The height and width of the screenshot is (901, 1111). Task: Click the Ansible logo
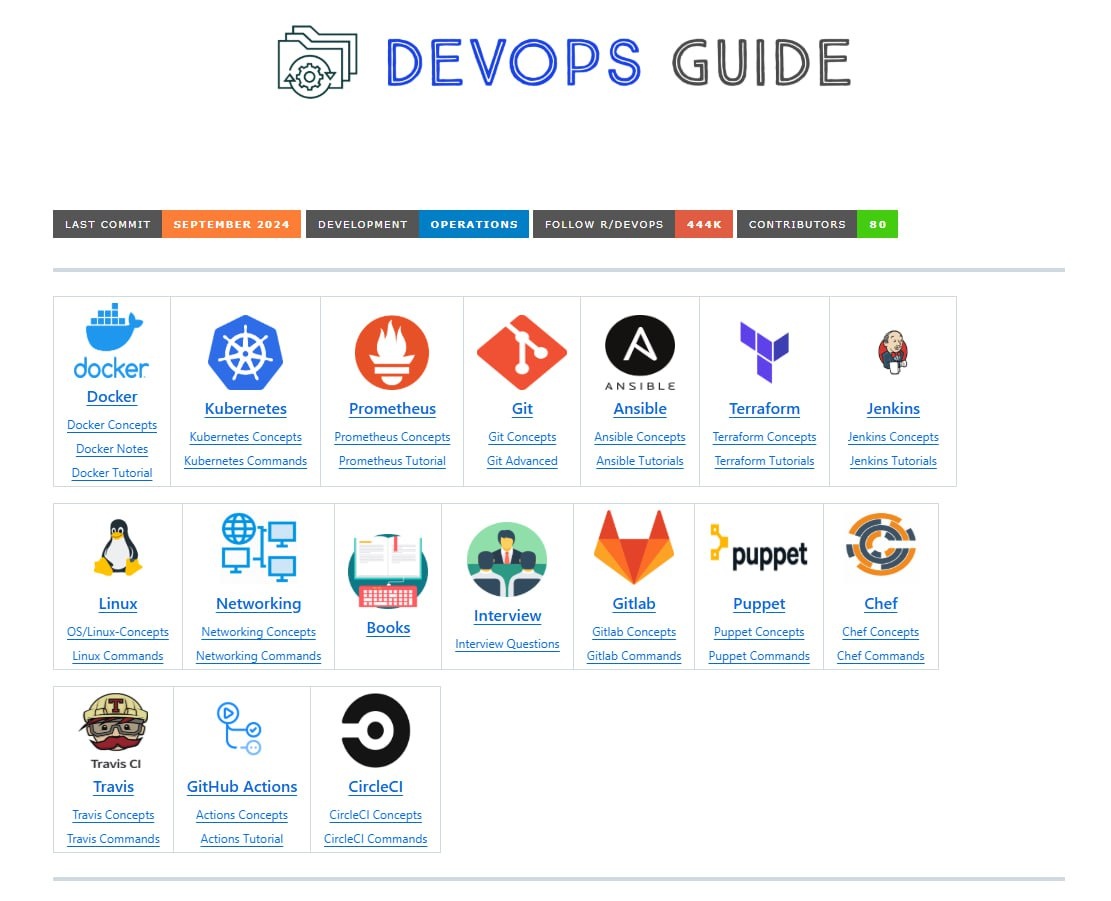pos(640,353)
